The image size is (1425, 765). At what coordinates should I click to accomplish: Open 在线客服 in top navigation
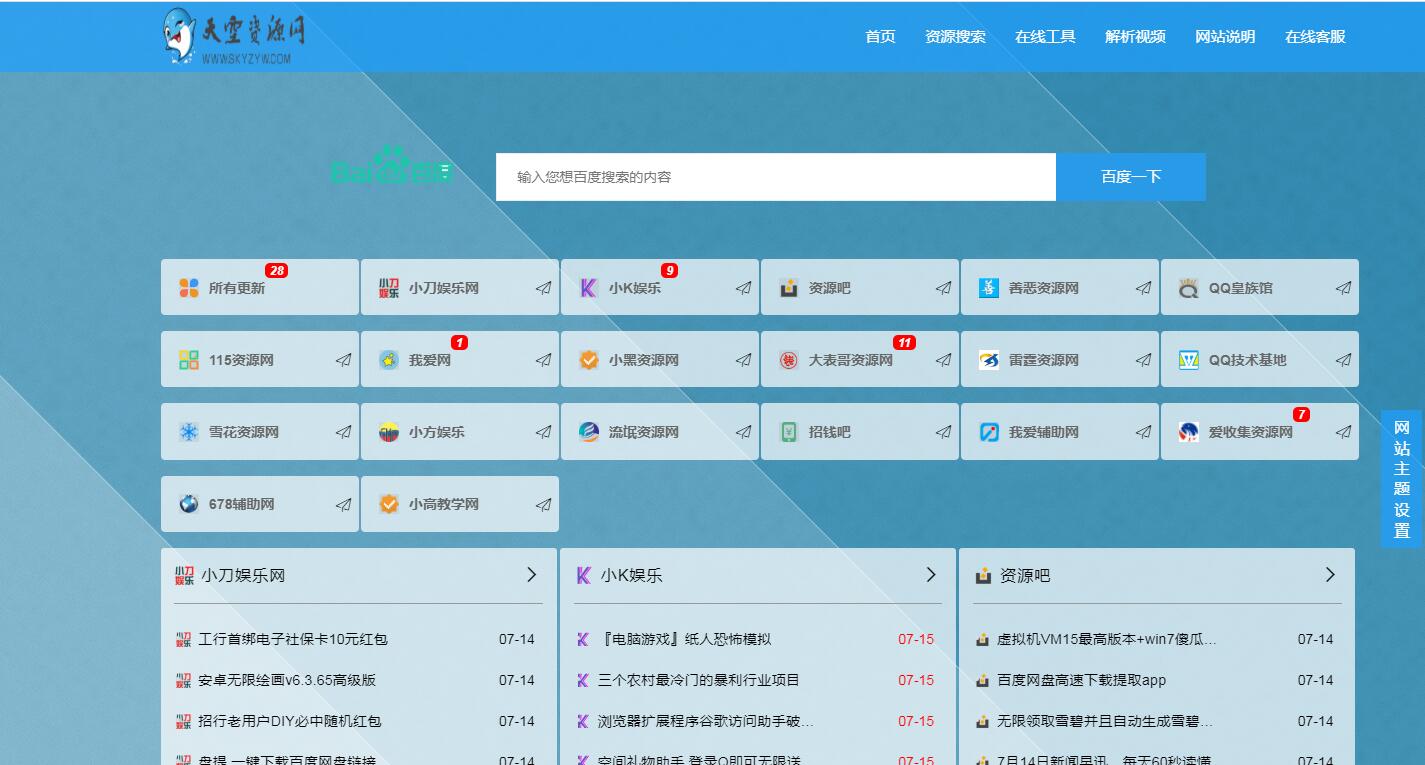[1315, 37]
